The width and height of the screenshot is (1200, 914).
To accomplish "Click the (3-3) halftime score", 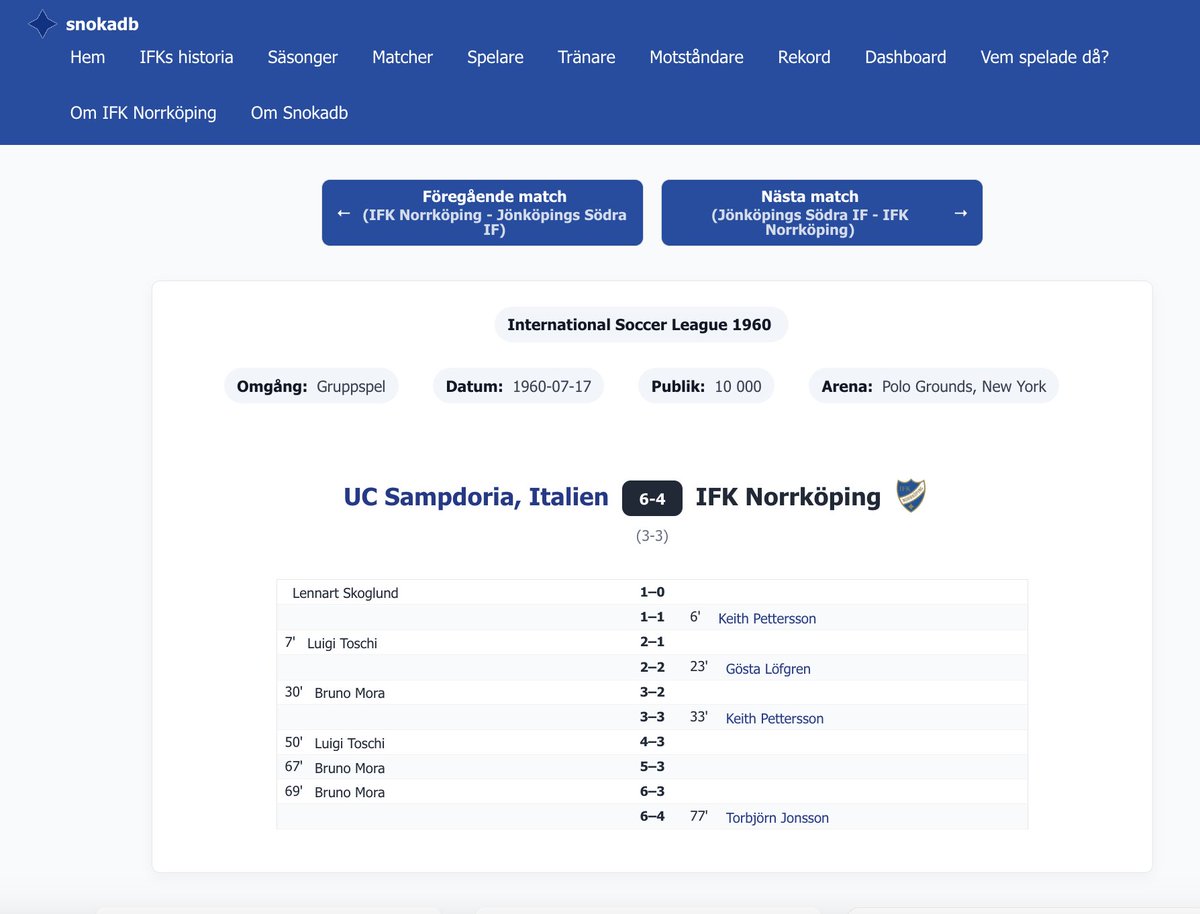I will [x=652, y=536].
